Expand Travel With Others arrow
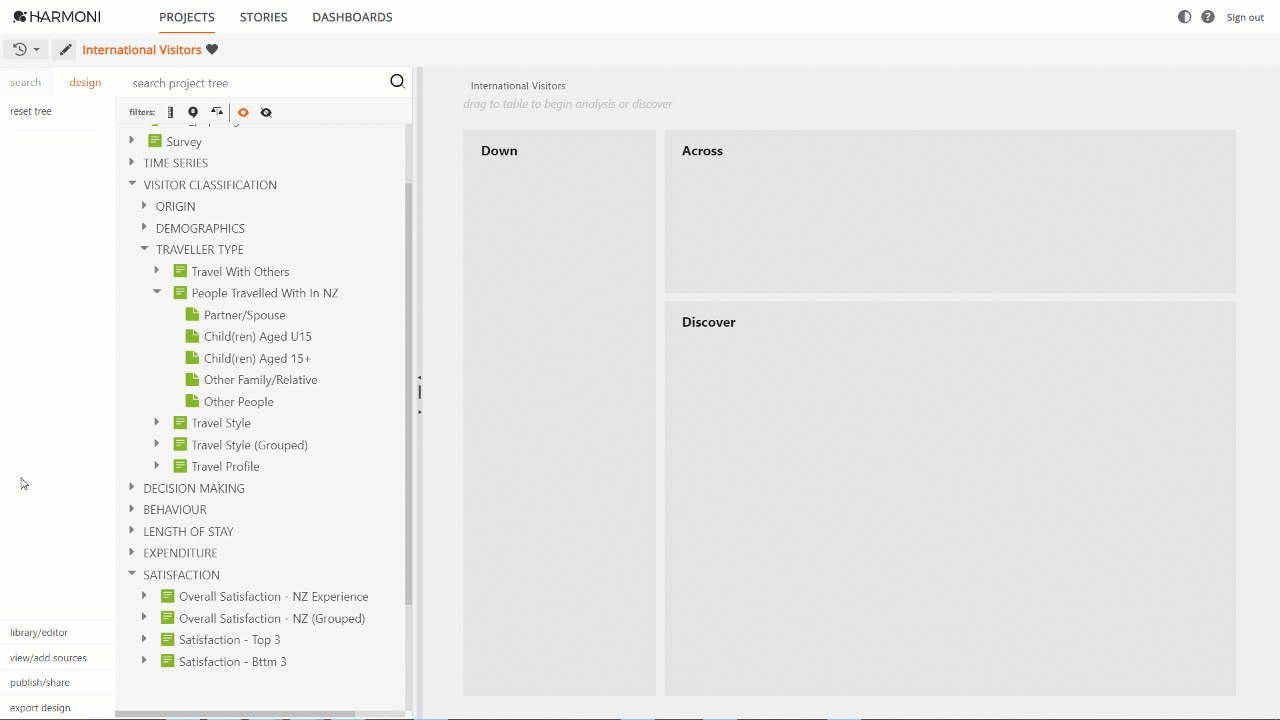 tap(157, 270)
